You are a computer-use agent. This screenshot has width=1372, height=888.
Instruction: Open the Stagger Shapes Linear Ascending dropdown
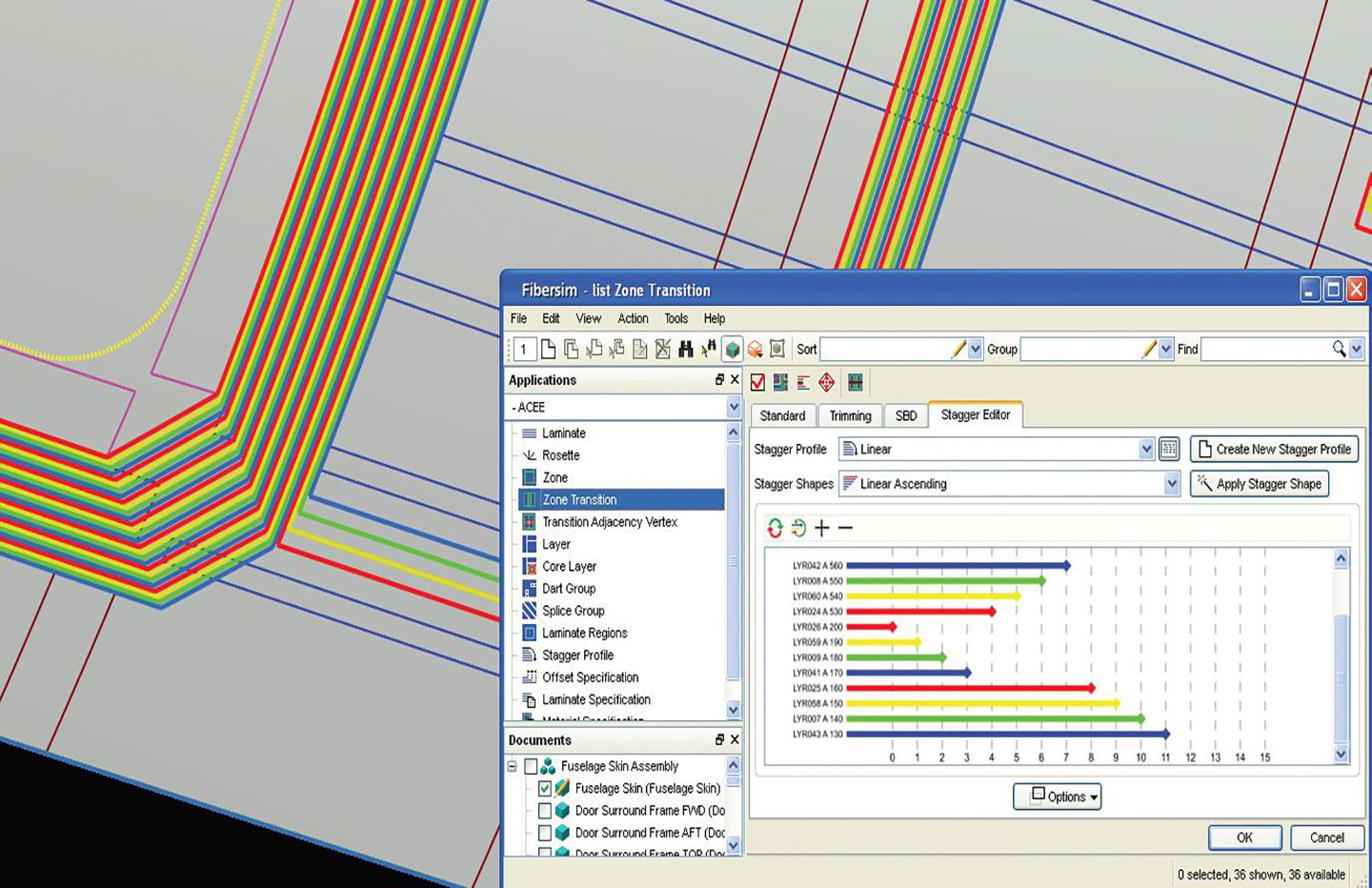click(1172, 484)
